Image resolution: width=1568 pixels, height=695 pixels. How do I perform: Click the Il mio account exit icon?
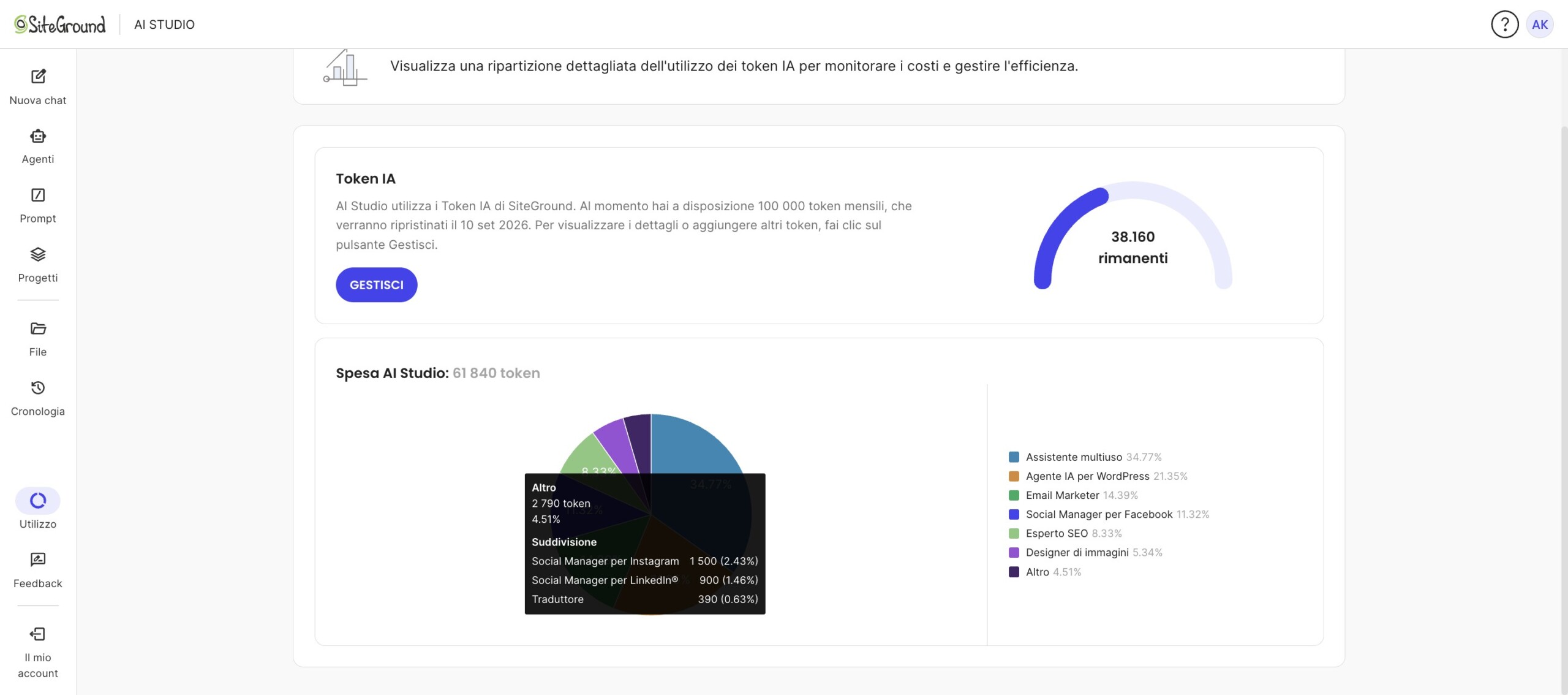coord(38,634)
